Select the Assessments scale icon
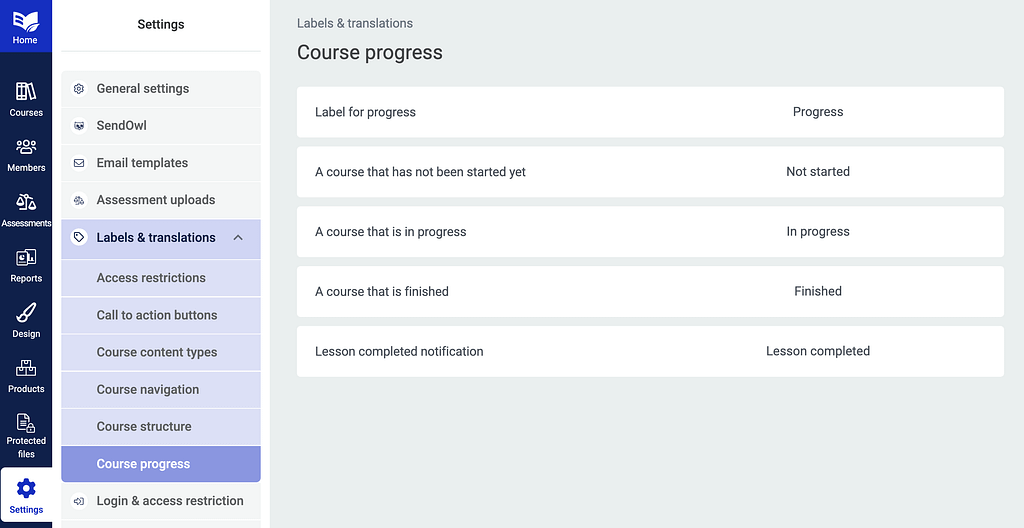Viewport: 1024px width, 528px height. [26, 201]
